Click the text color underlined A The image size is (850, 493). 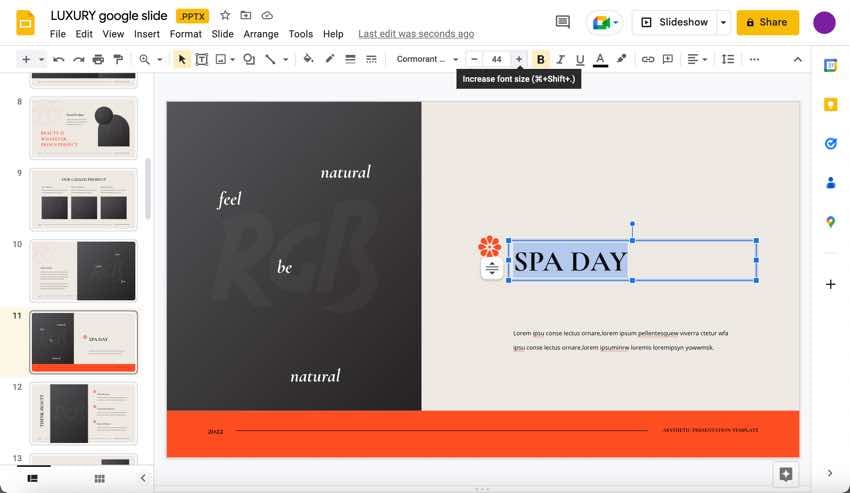[600, 60]
